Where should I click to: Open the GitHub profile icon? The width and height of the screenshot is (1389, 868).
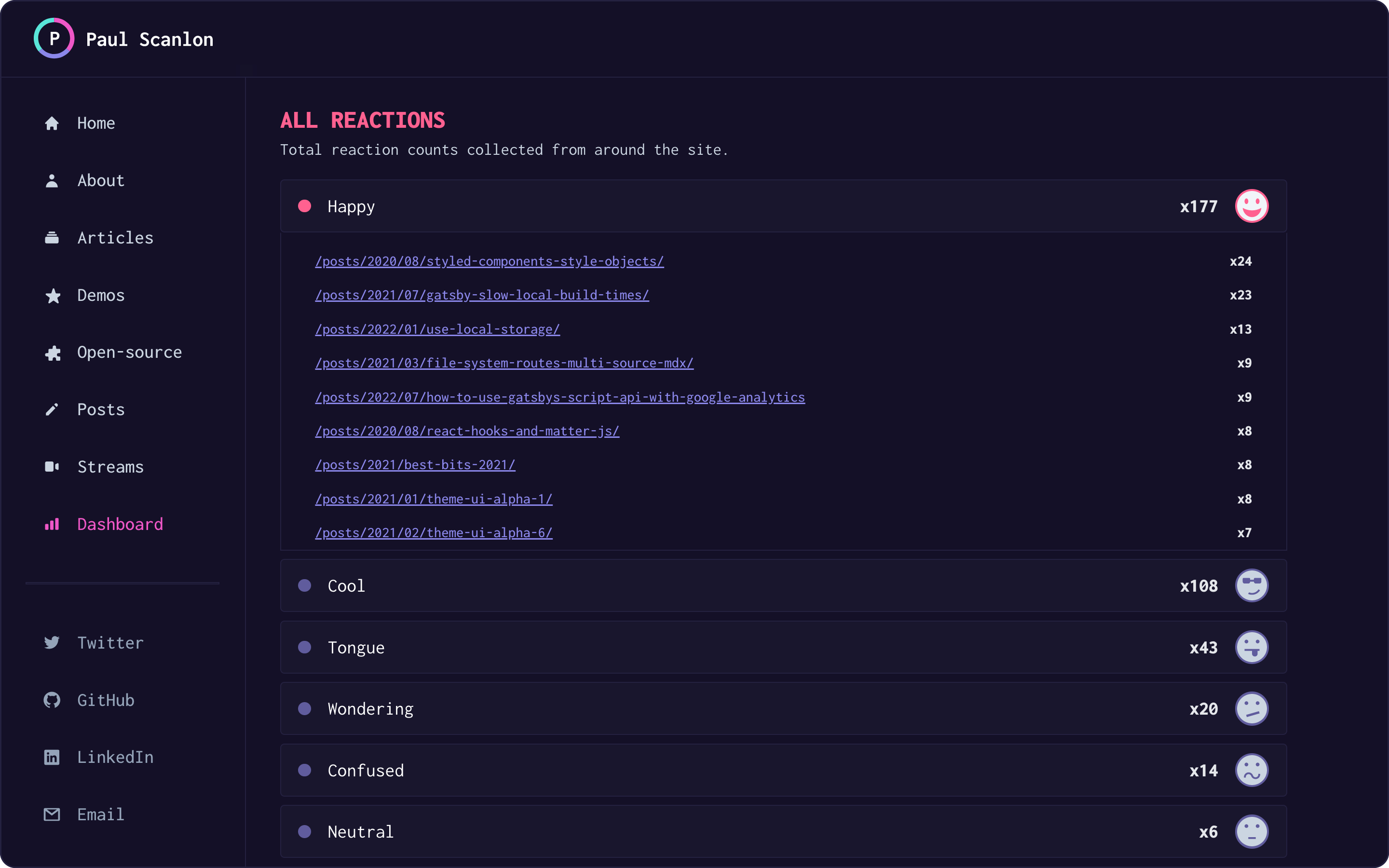tap(52, 700)
